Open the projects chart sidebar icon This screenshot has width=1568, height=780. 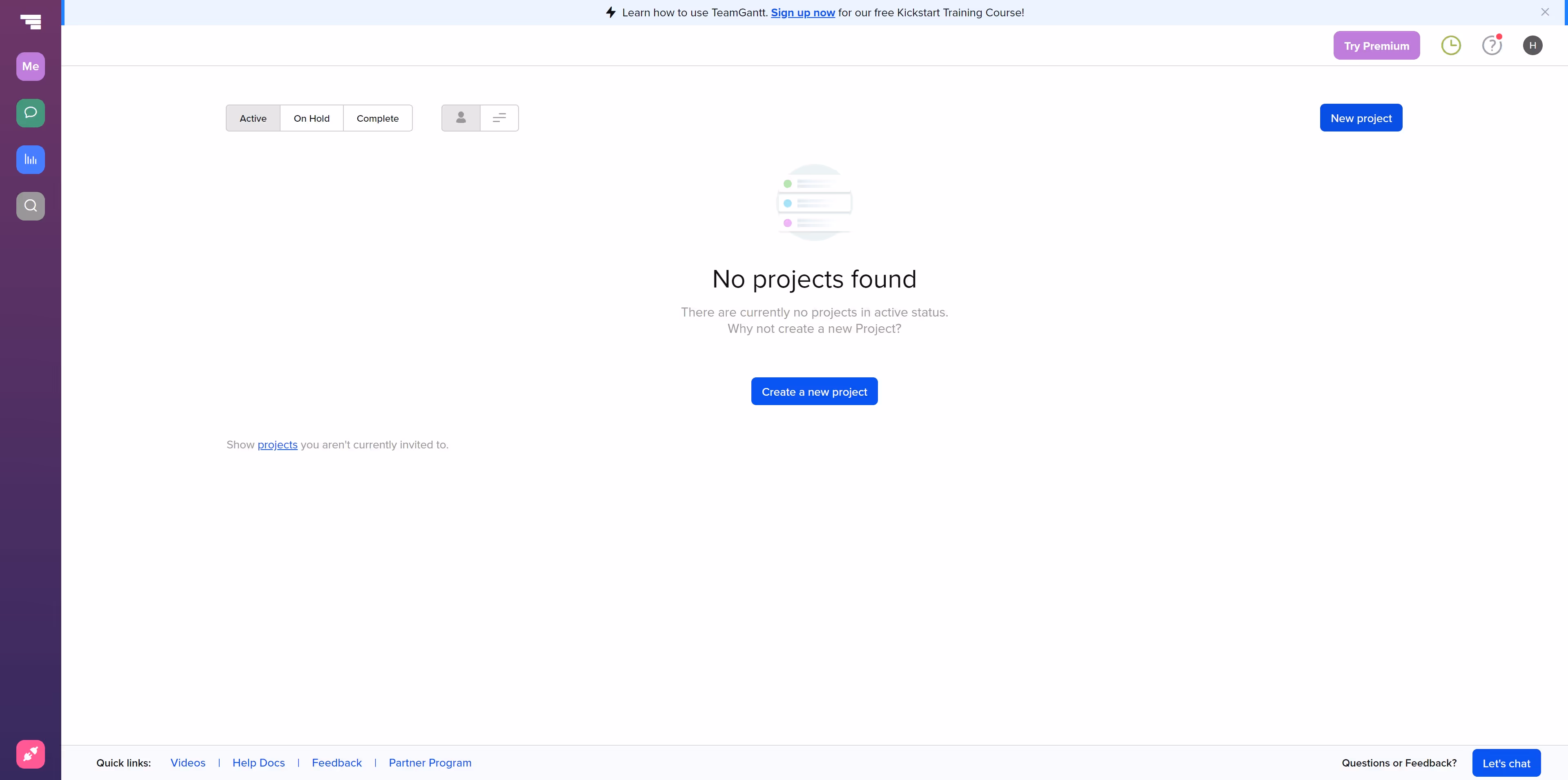click(x=31, y=160)
